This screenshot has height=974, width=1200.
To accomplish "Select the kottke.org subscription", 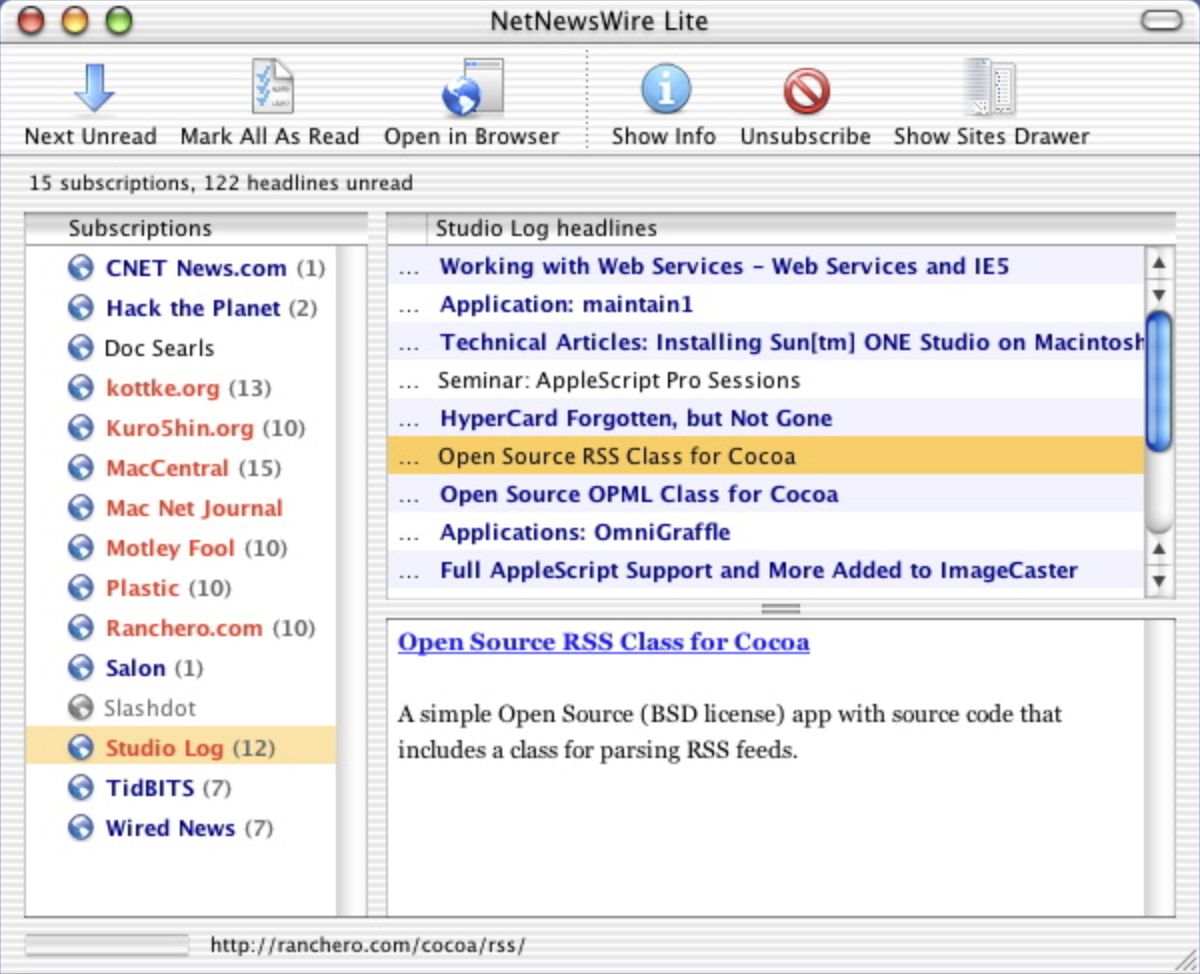I will coord(182,388).
